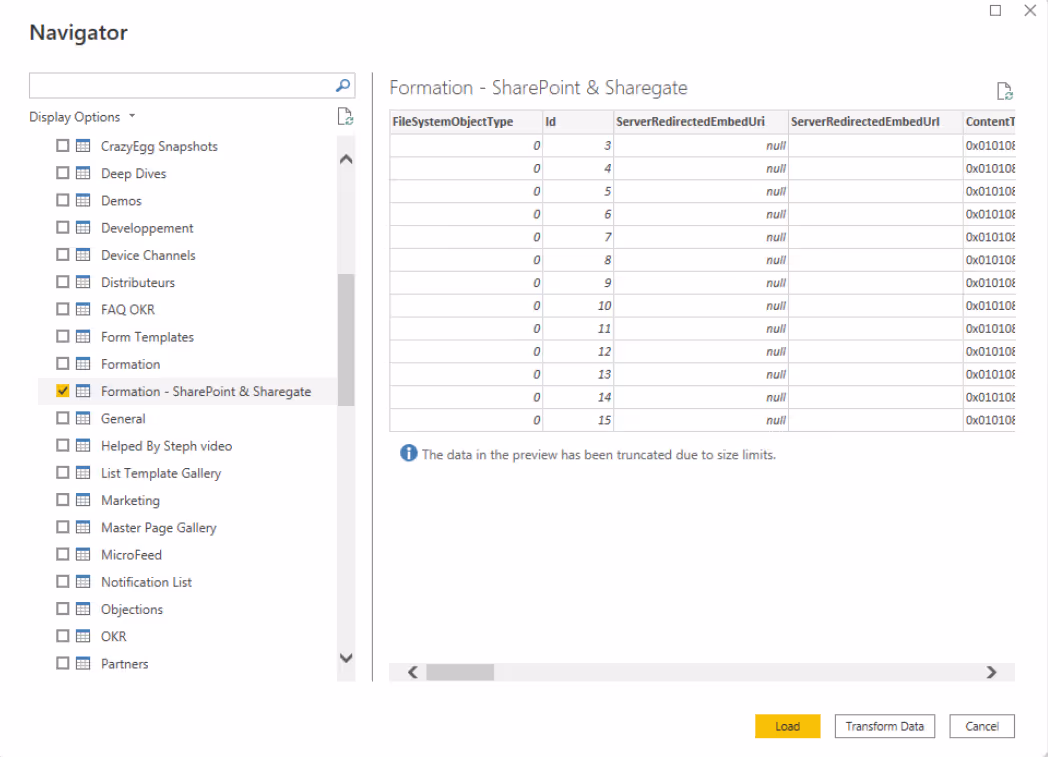Enable the Developpement checkbox
Image resolution: width=1048 pixels, height=757 pixels.
coord(63,228)
